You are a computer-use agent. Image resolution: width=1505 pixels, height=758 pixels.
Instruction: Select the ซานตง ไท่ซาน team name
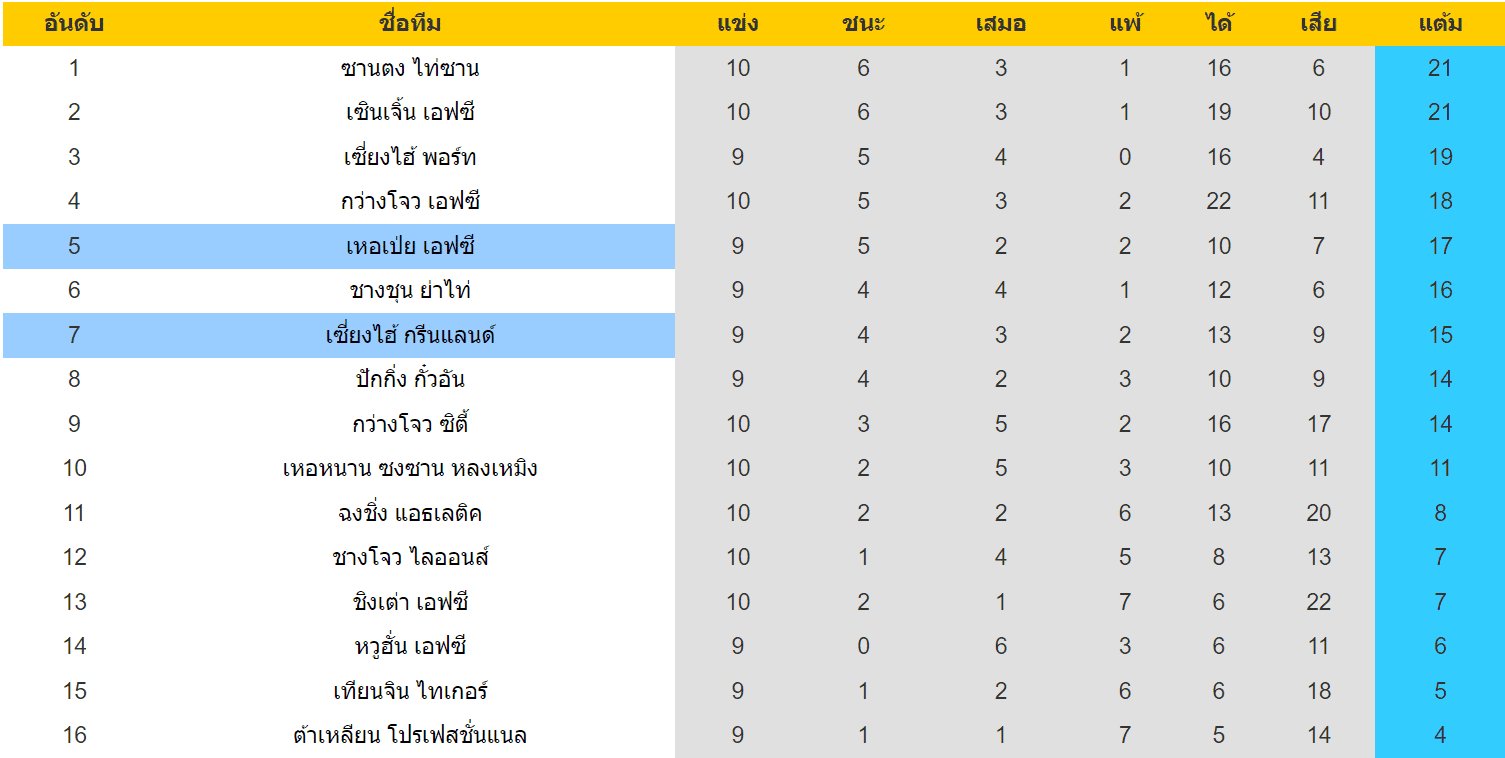[410, 68]
